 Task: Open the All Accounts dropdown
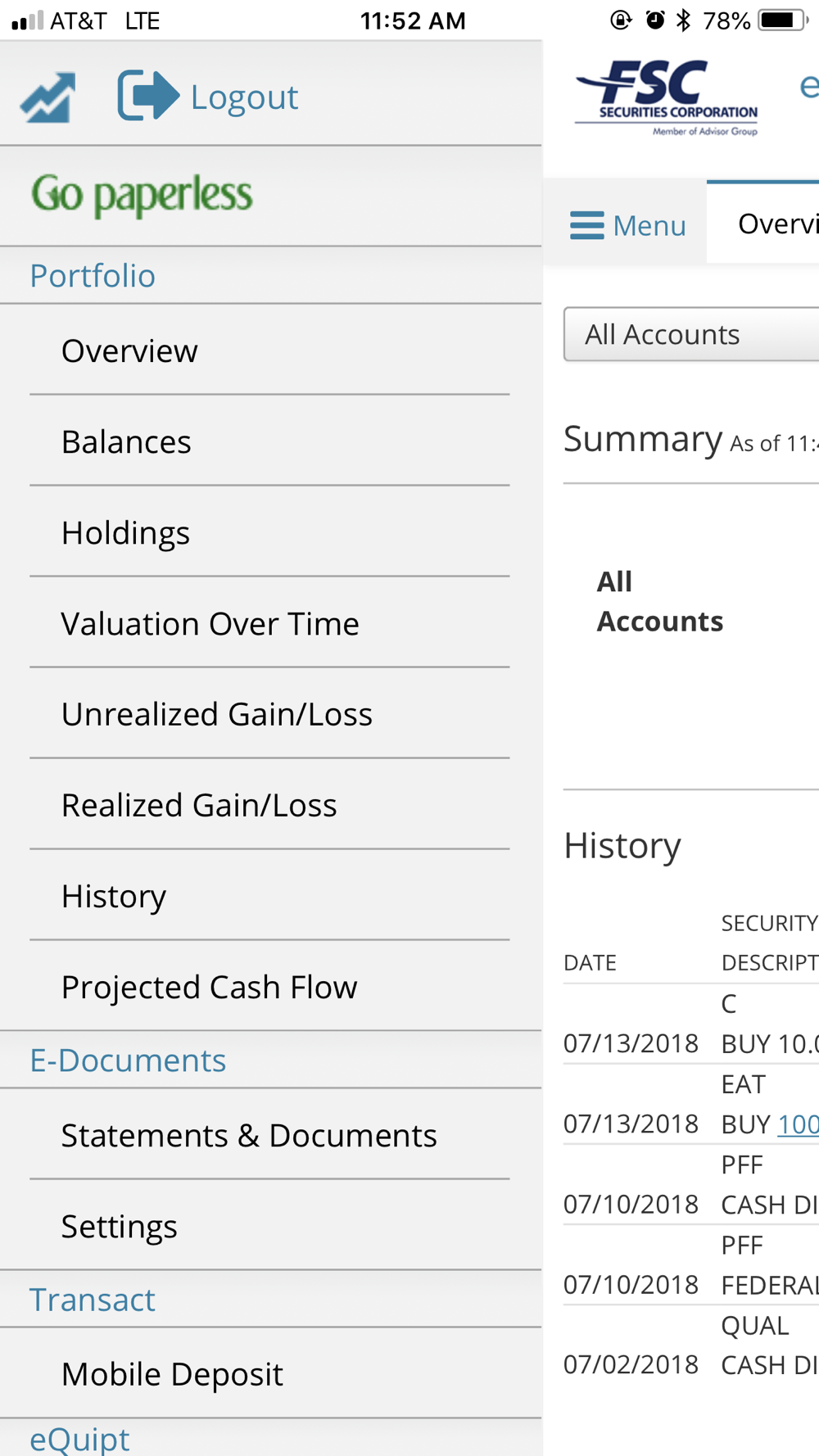[690, 334]
